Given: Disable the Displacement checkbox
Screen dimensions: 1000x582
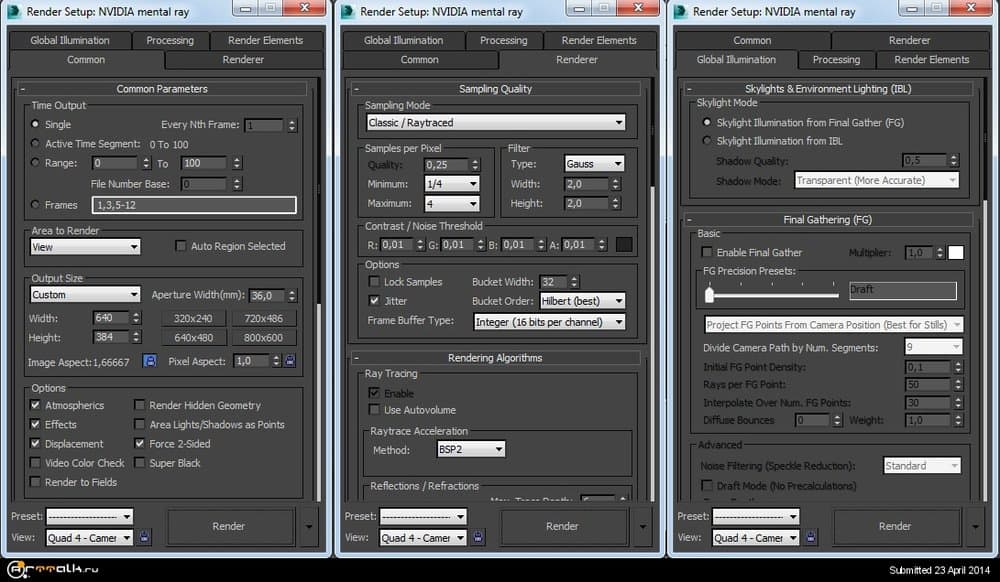Looking at the screenshot, I should tap(36, 443).
